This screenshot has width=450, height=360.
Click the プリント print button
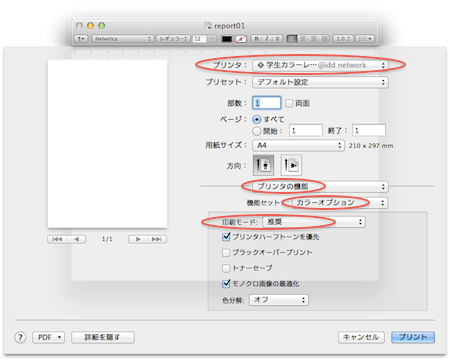tap(413, 337)
